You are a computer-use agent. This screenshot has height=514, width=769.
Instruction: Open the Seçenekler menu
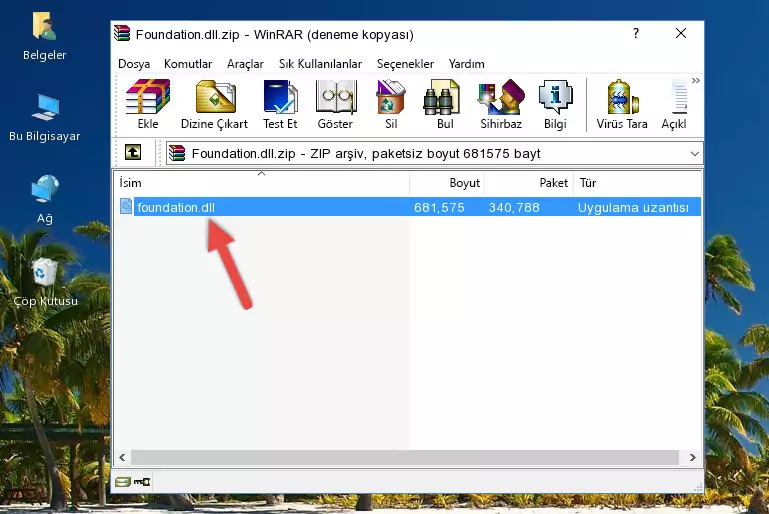[x=405, y=64]
